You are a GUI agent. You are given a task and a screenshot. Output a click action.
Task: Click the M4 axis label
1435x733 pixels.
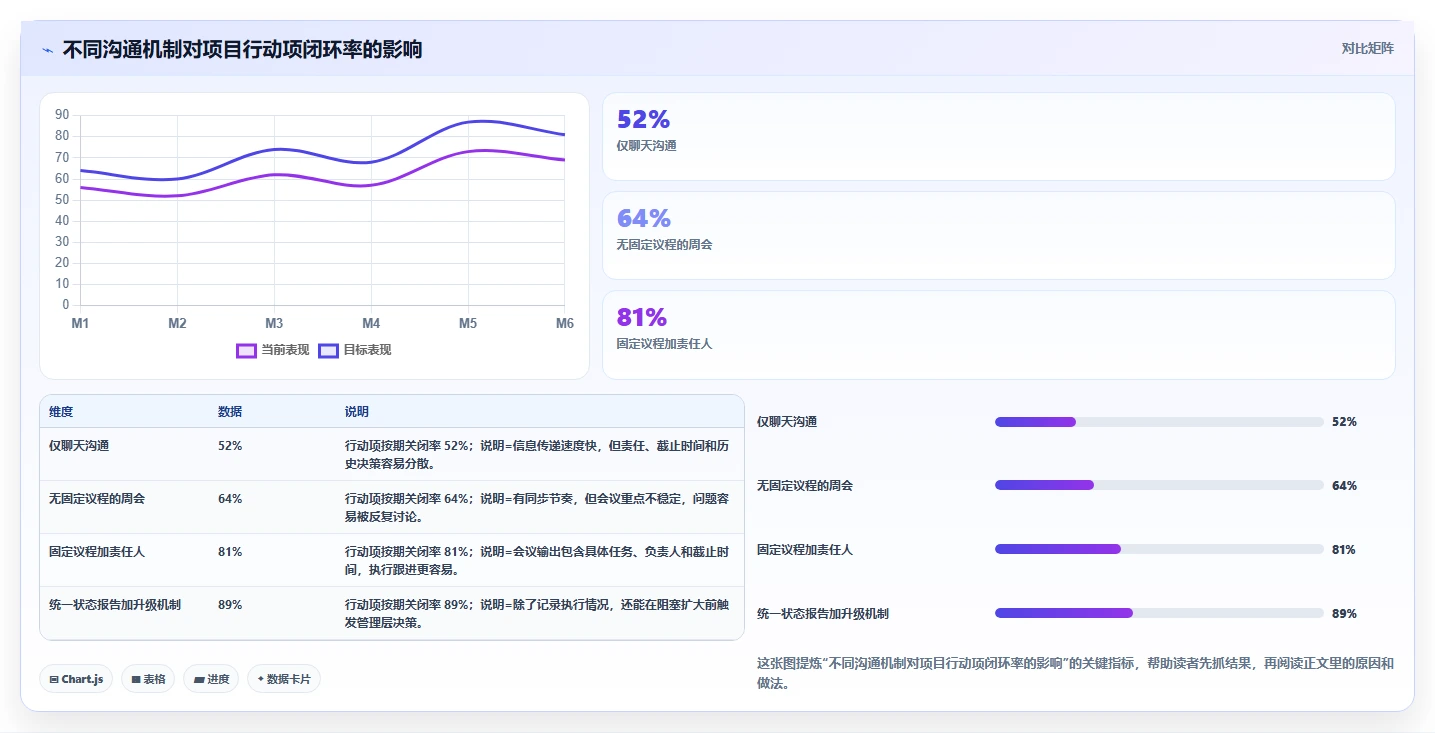point(371,324)
